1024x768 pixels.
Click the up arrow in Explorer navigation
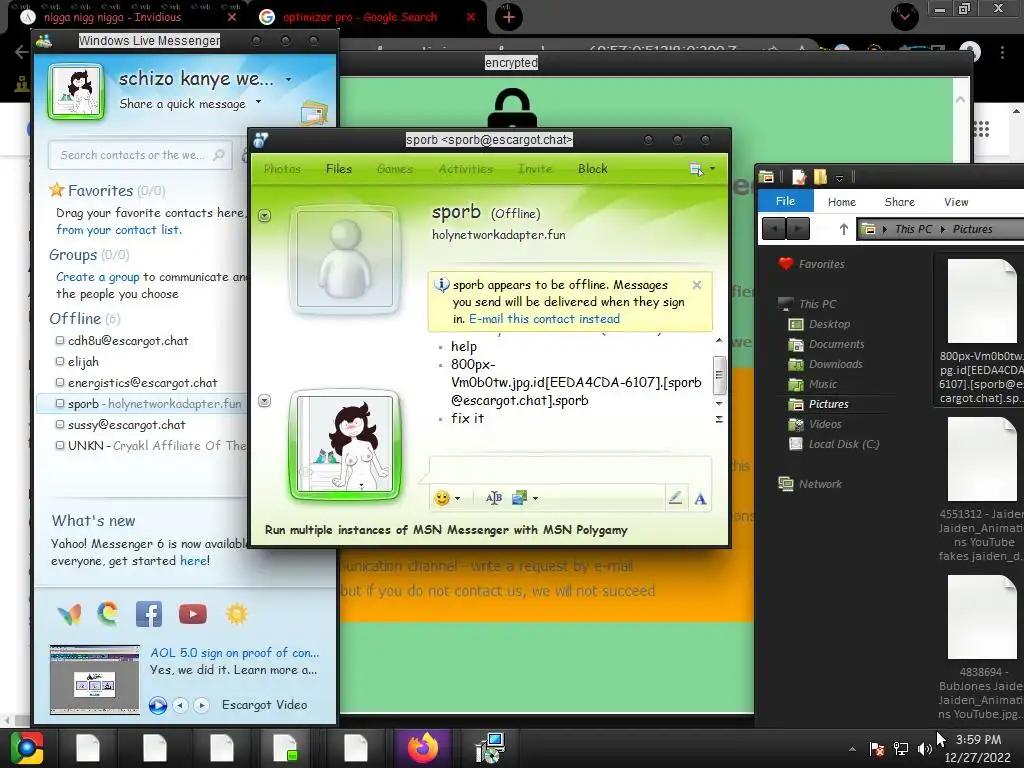pyautogui.click(x=843, y=229)
